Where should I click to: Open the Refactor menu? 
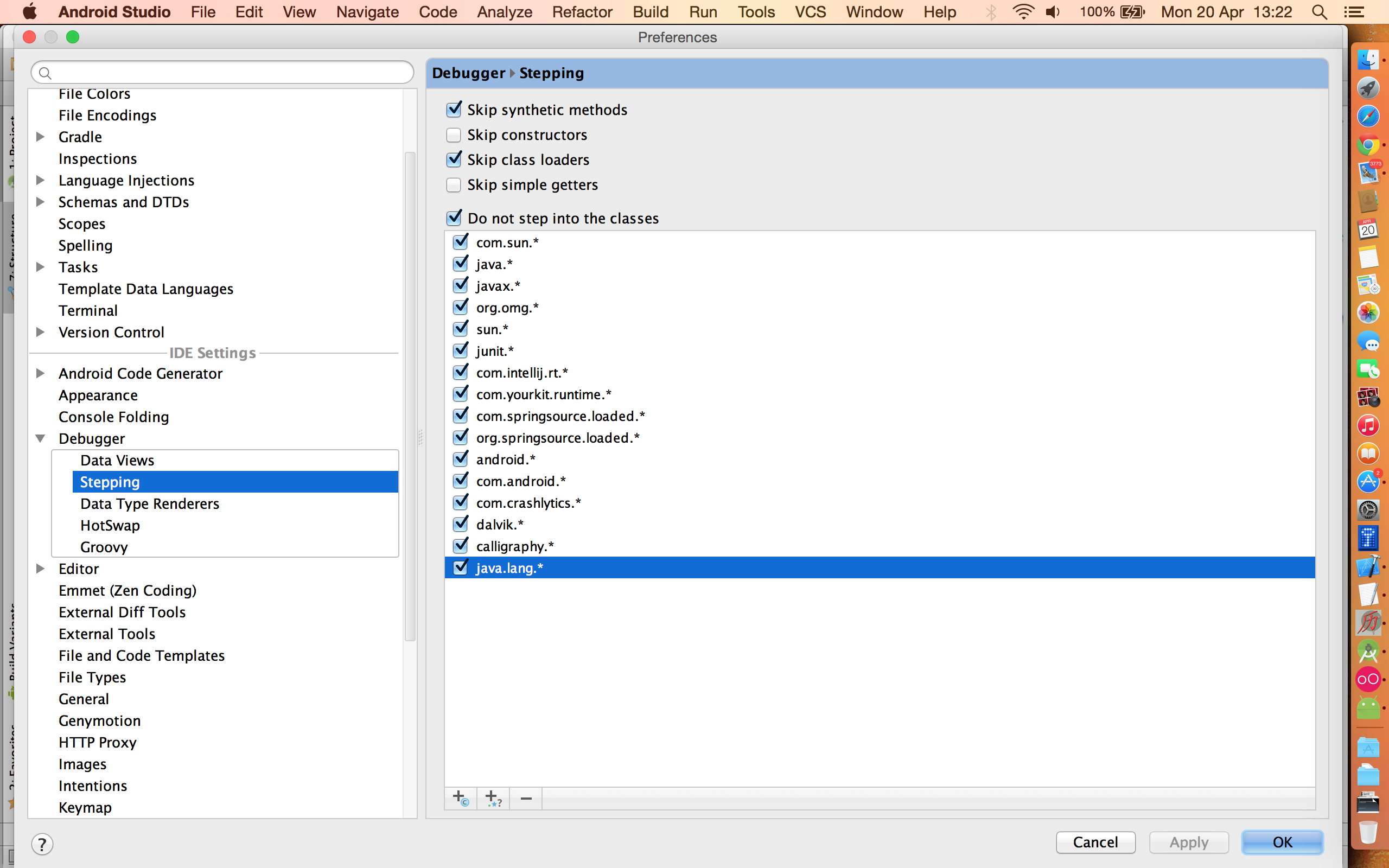(582, 12)
